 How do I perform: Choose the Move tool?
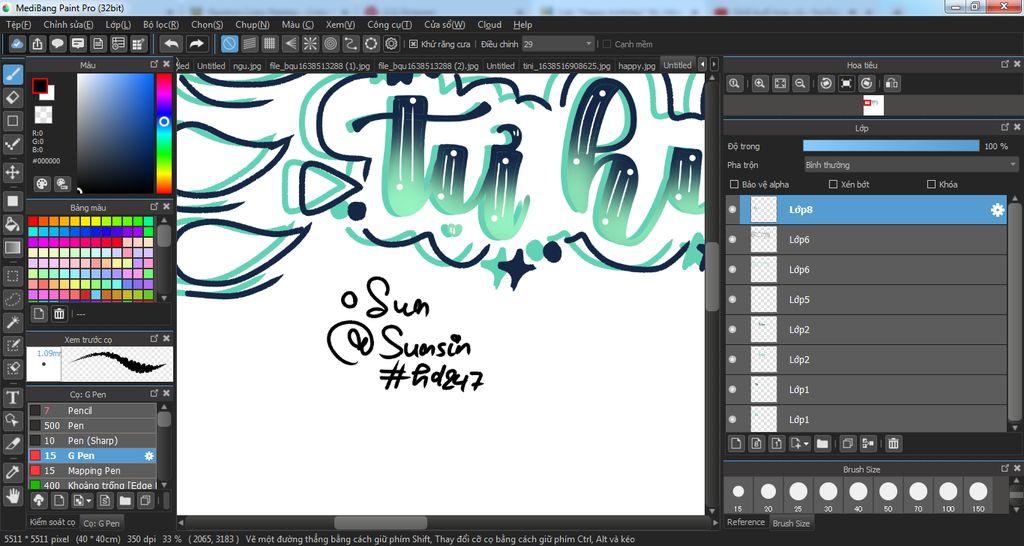(x=12, y=172)
